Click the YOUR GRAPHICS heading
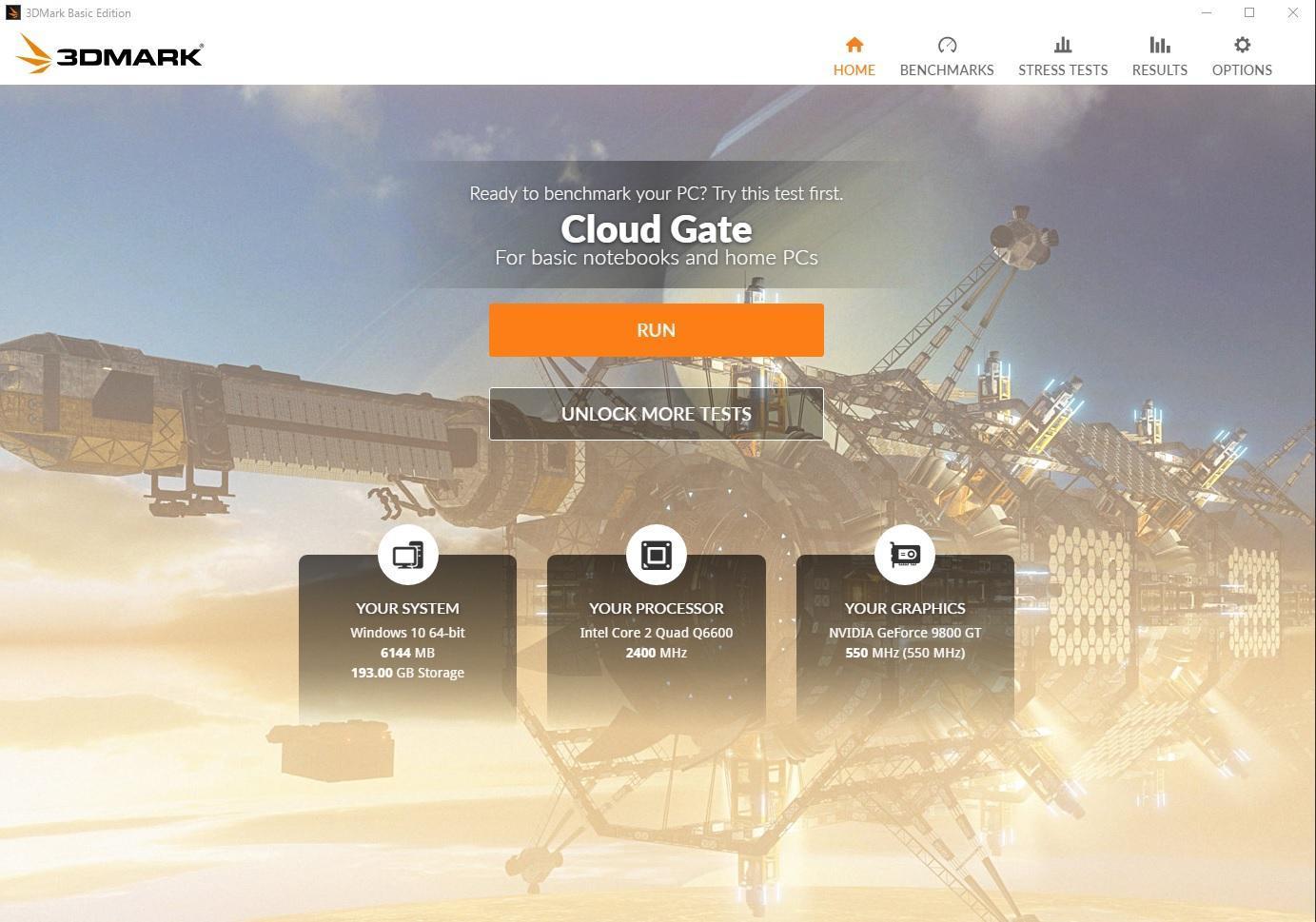The image size is (1316, 922). pos(904,608)
